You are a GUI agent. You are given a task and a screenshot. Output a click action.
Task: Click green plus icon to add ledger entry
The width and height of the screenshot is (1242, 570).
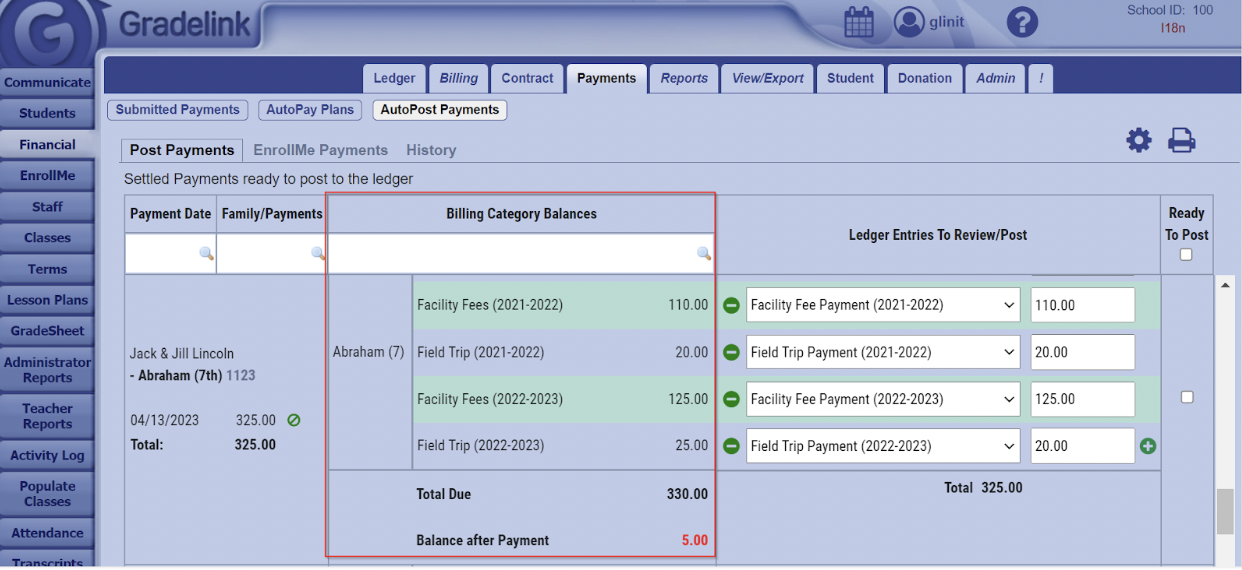pyautogui.click(x=1148, y=446)
